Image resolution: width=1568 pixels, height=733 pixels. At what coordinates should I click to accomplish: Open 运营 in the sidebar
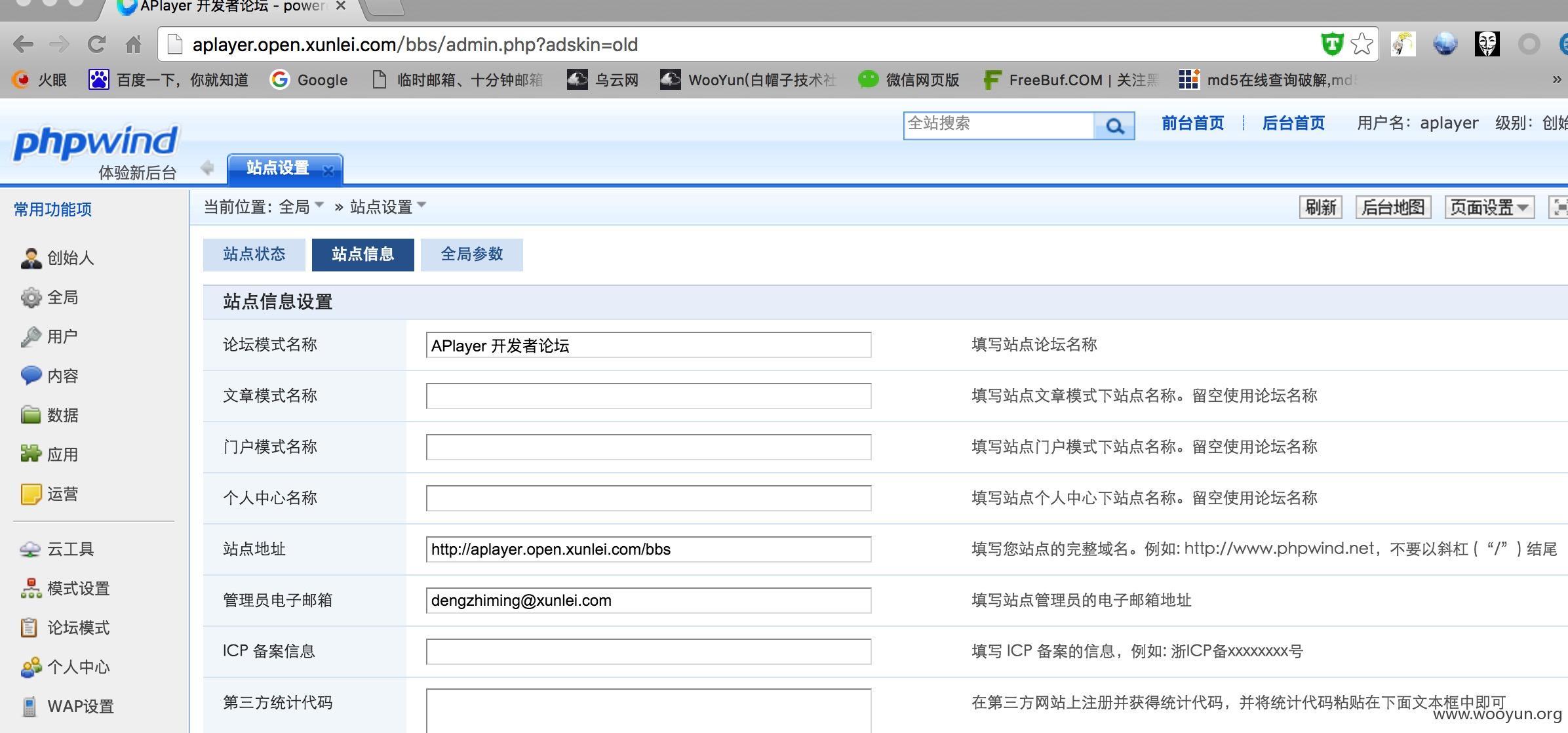[50, 494]
